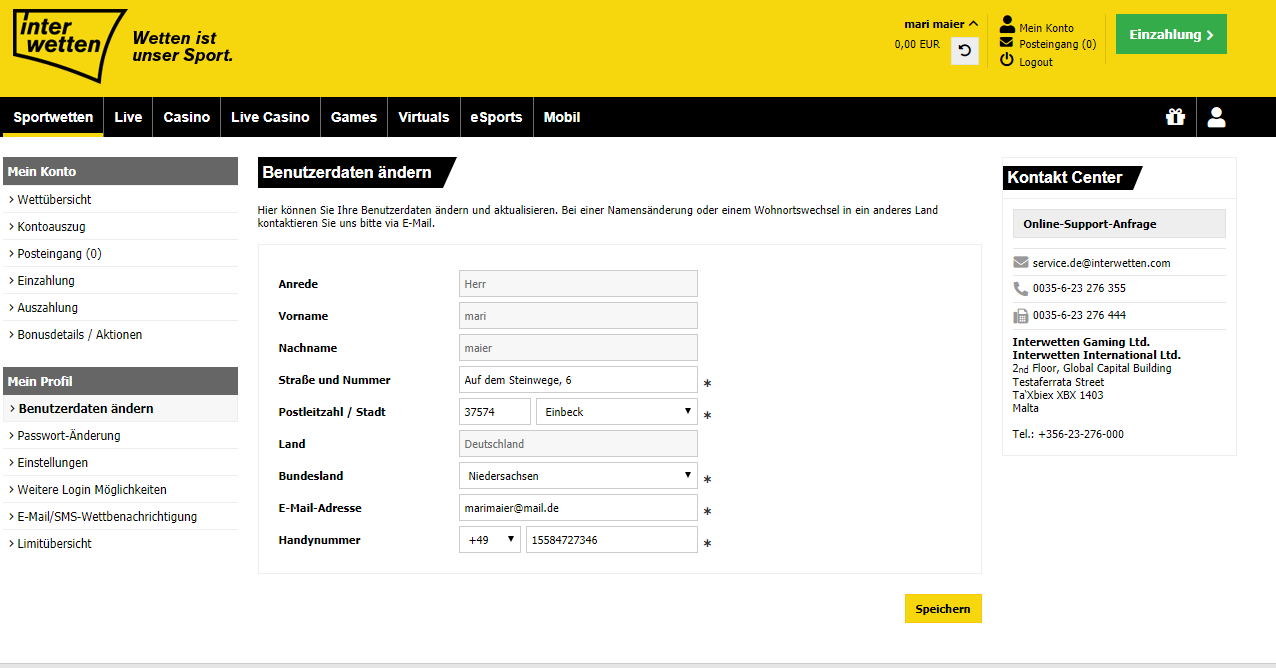Open Posteingang (0) link in header
Screen dimensions: 1276x668
point(1057,44)
